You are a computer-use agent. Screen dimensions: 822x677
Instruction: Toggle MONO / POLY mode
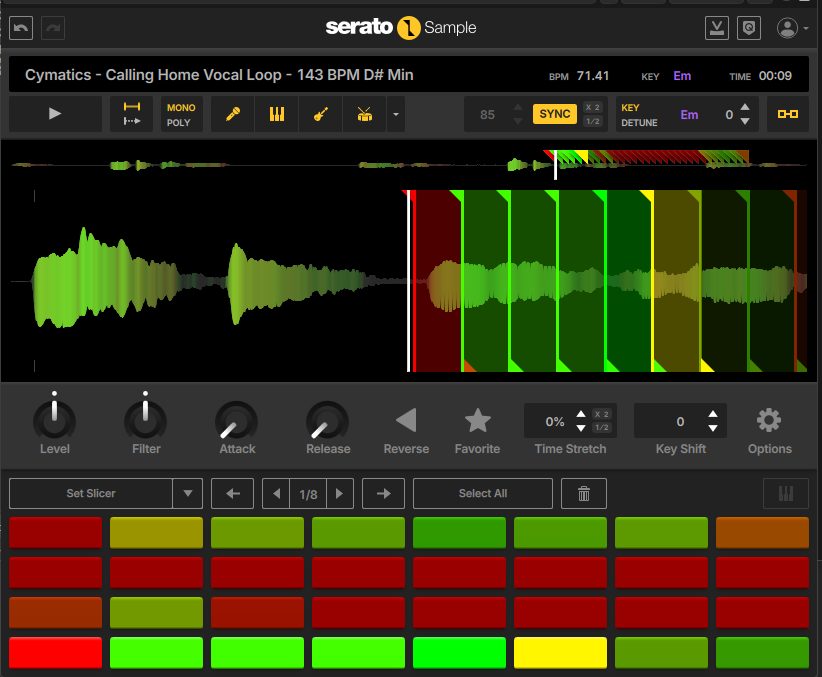[x=181, y=114]
